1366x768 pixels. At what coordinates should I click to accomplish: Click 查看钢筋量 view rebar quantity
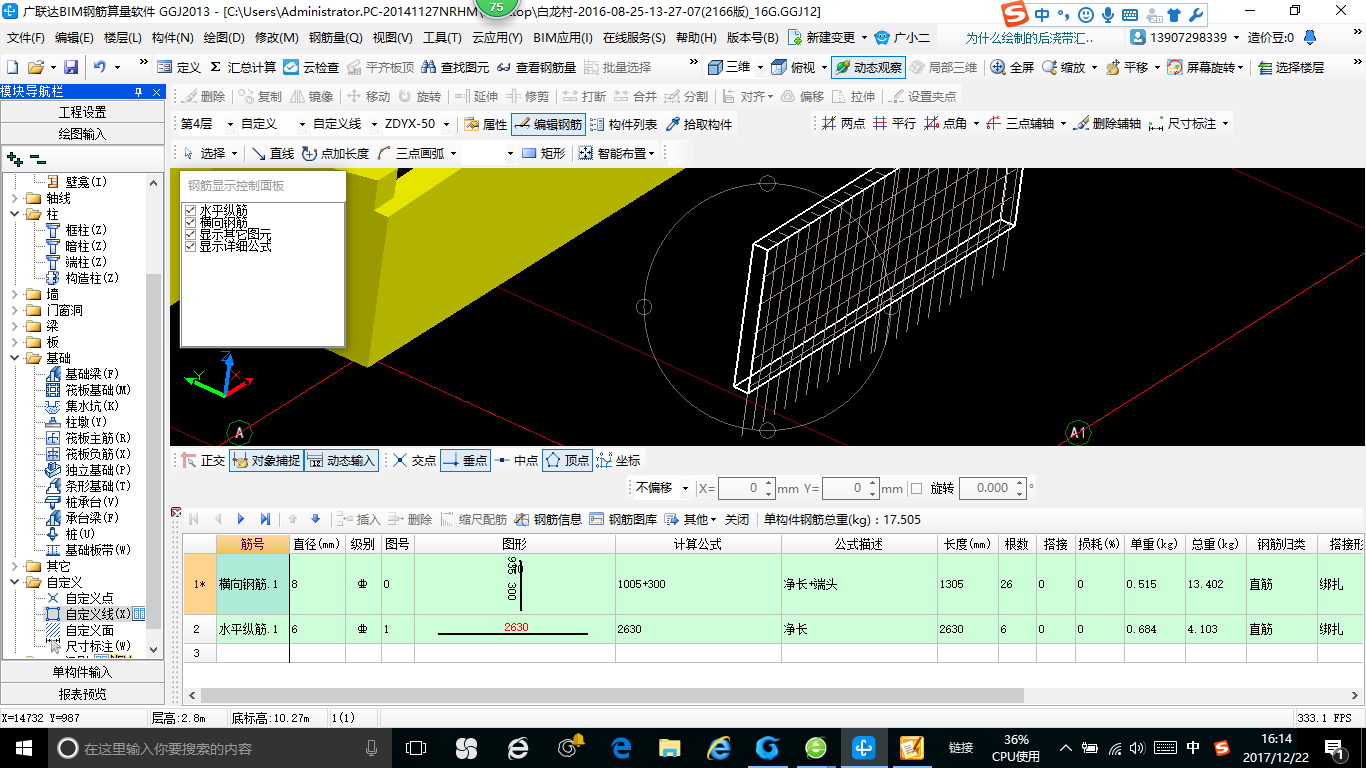[536, 67]
